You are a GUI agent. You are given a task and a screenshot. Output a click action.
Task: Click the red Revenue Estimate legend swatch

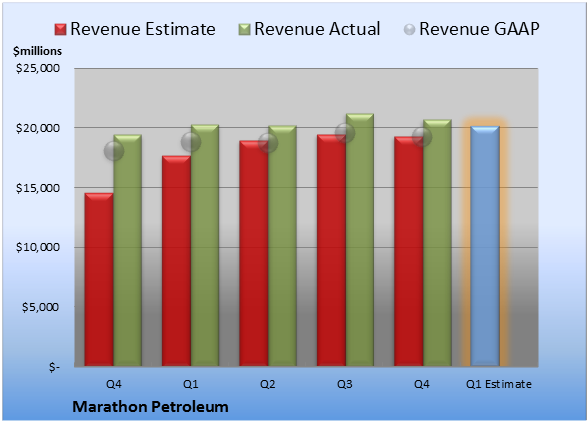click(x=60, y=30)
